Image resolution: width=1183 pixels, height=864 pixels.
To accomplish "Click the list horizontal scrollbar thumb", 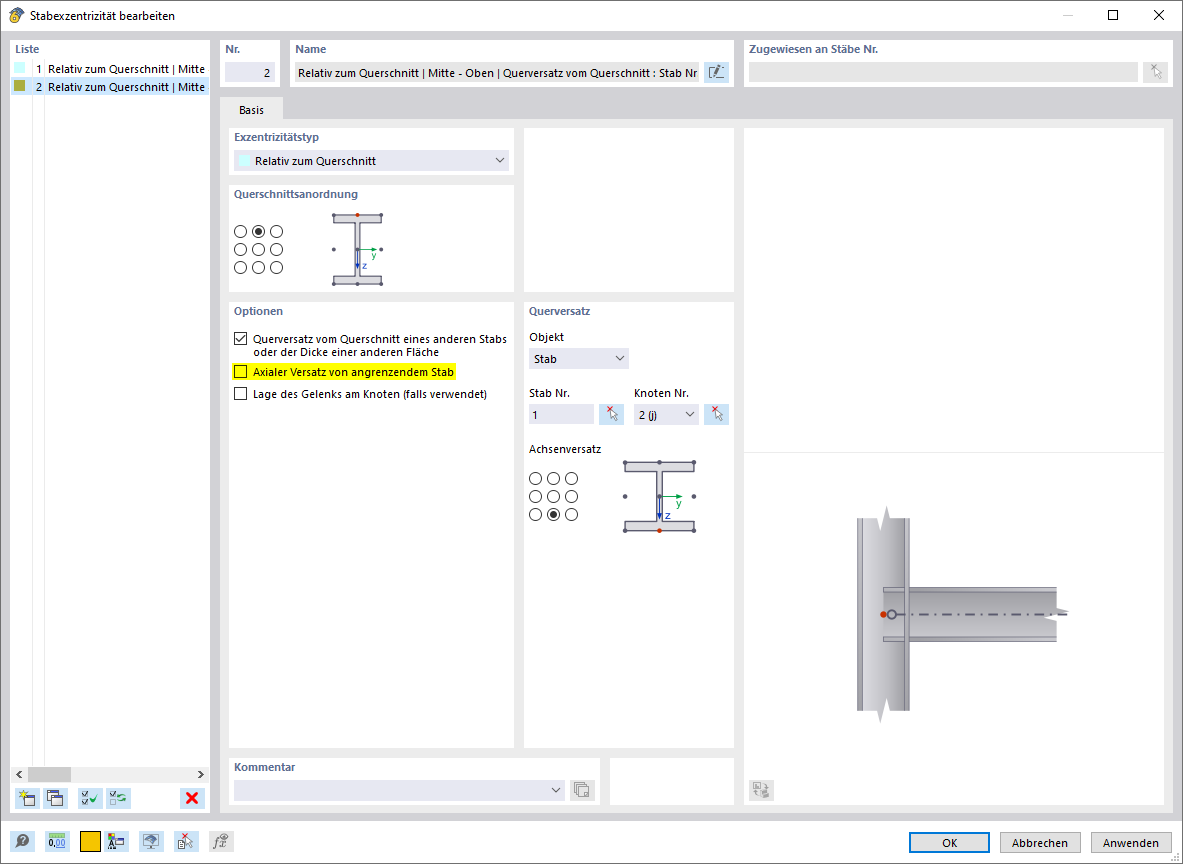I will pyautogui.click(x=49, y=774).
